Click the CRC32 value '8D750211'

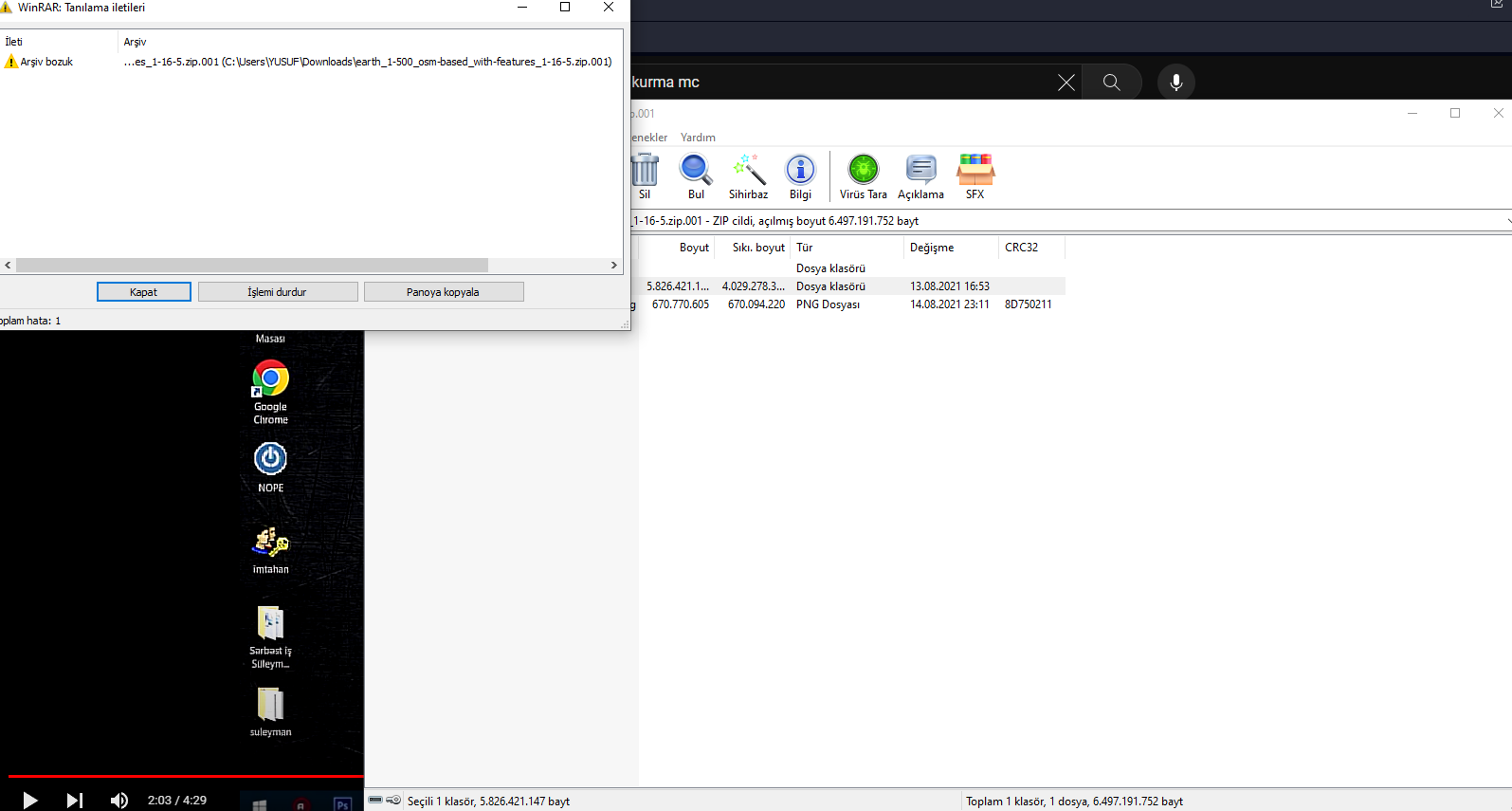[x=1029, y=304]
